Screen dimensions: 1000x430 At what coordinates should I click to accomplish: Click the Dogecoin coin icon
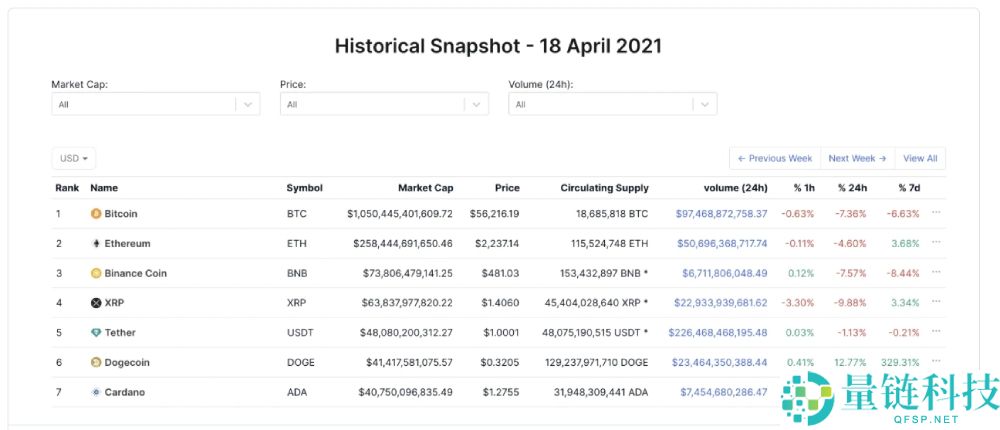click(96, 362)
